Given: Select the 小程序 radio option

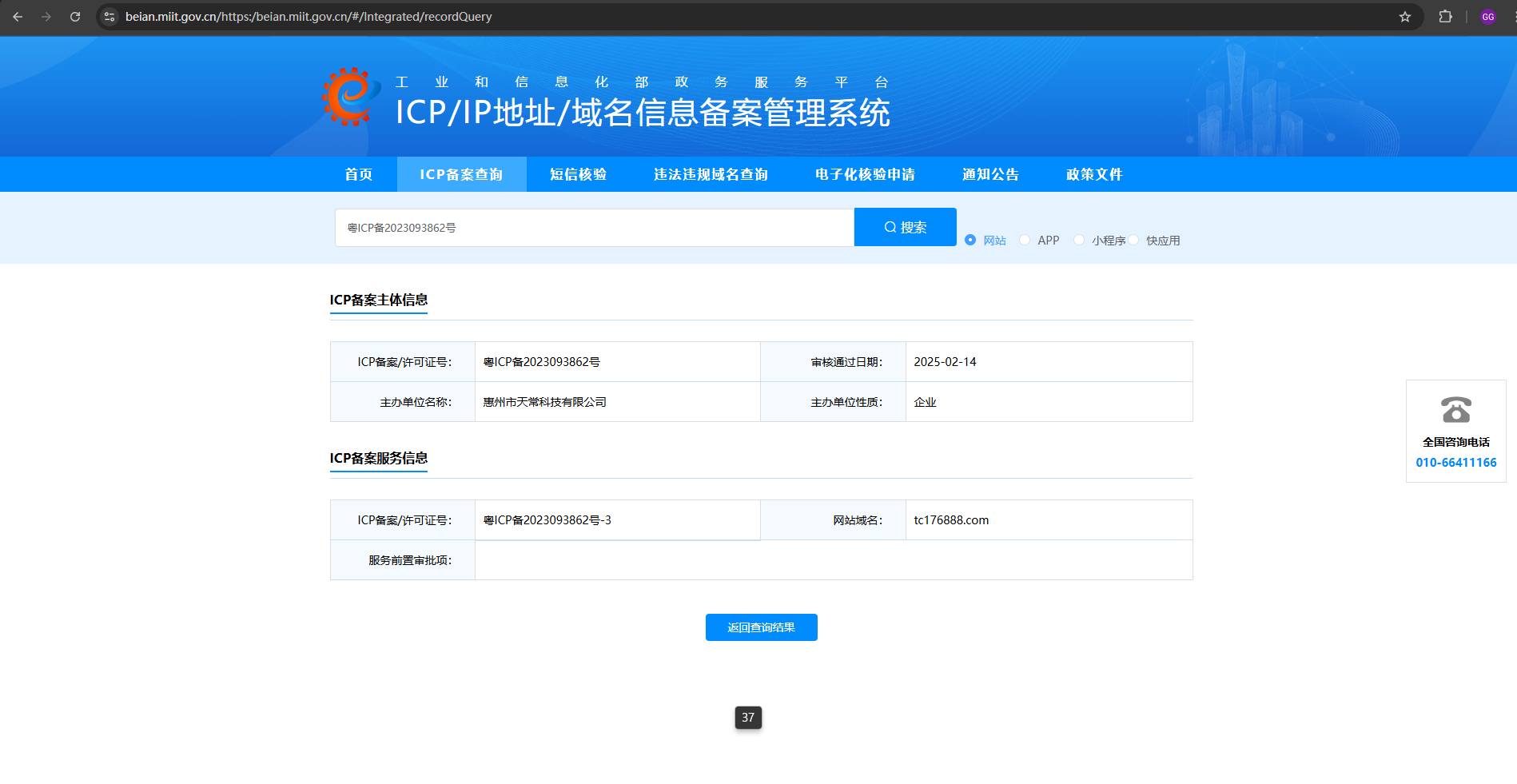Looking at the screenshot, I should coord(1079,240).
